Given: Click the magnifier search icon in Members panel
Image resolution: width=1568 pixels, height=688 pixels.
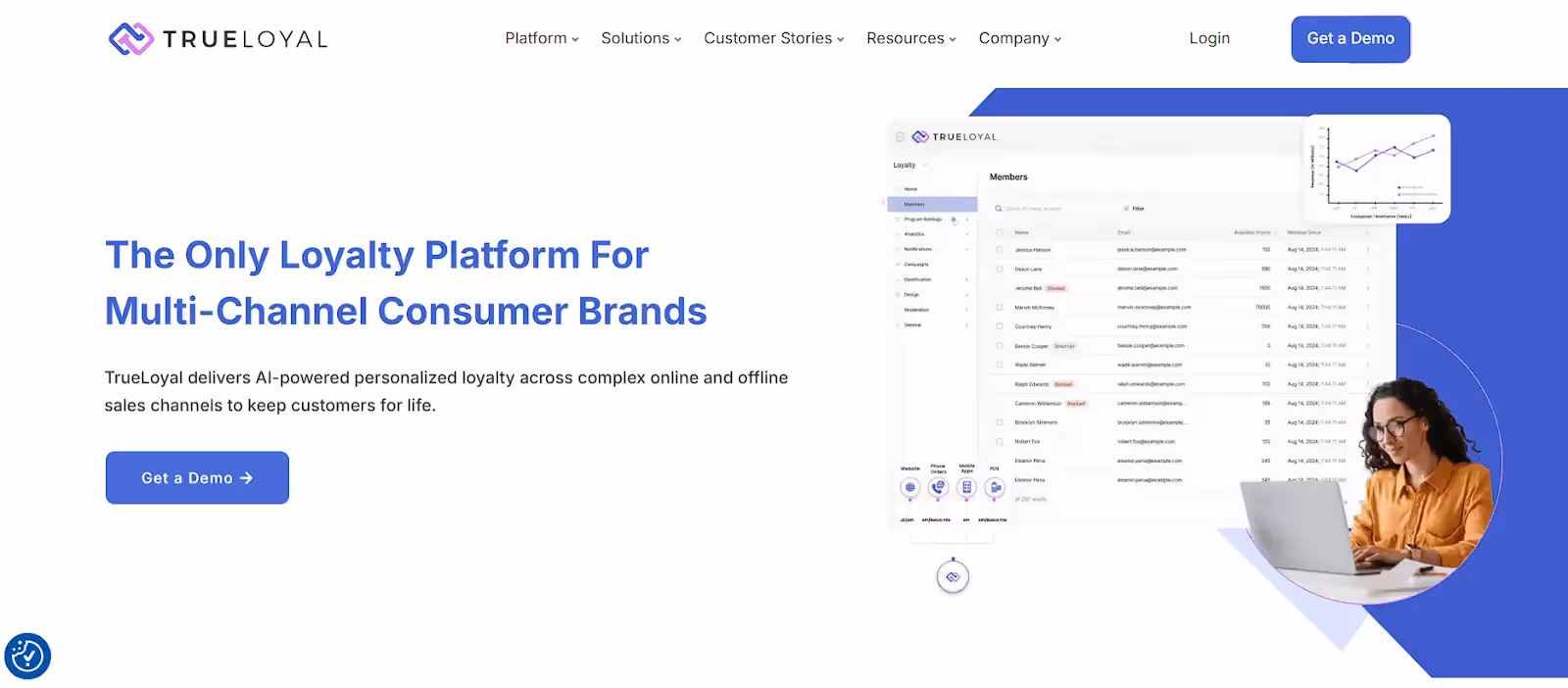Looking at the screenshot, I should point(999,209).
